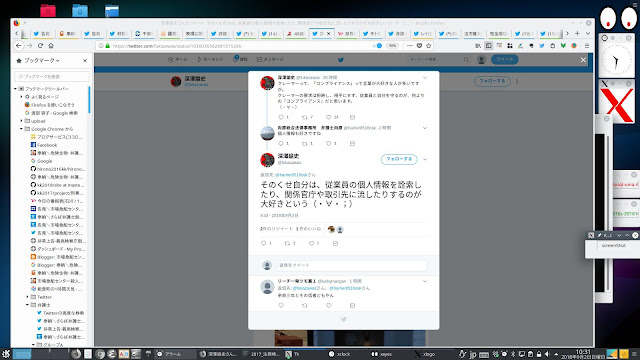This screenshot has width=640, height=360.
Task: Open the Firefox home page button
Action: pyautogui.click(x=51, y=46)
